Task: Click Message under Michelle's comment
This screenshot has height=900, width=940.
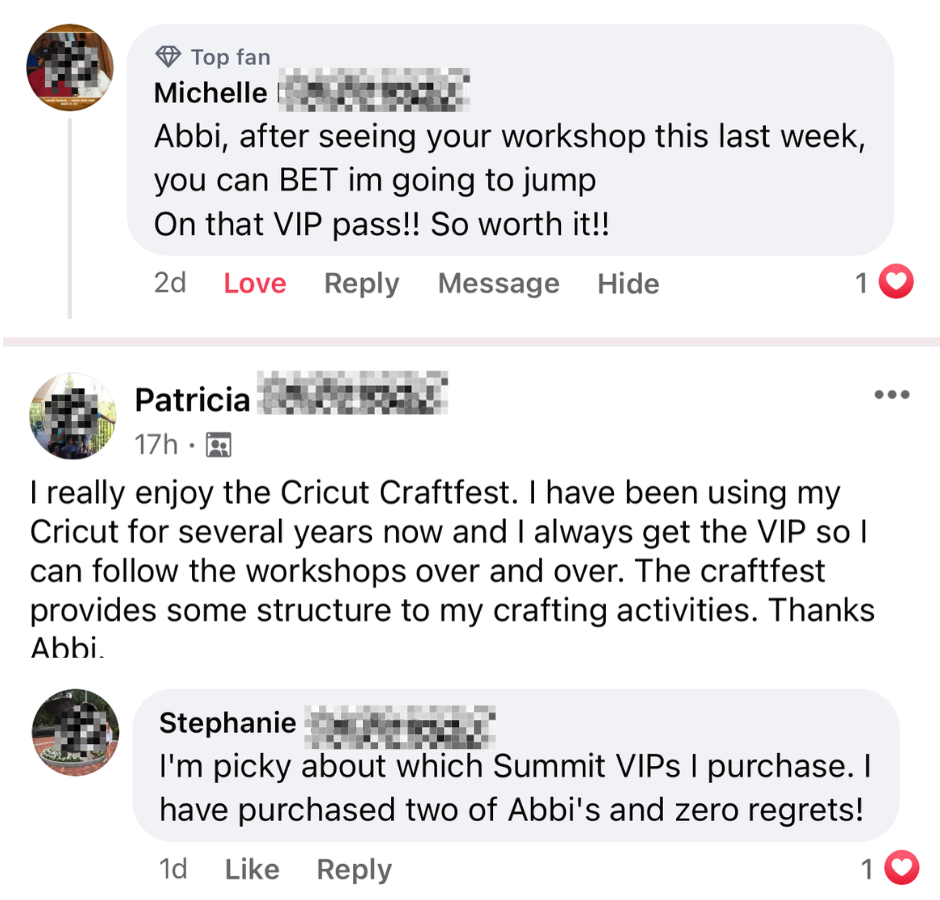Action: click(498, 283)
